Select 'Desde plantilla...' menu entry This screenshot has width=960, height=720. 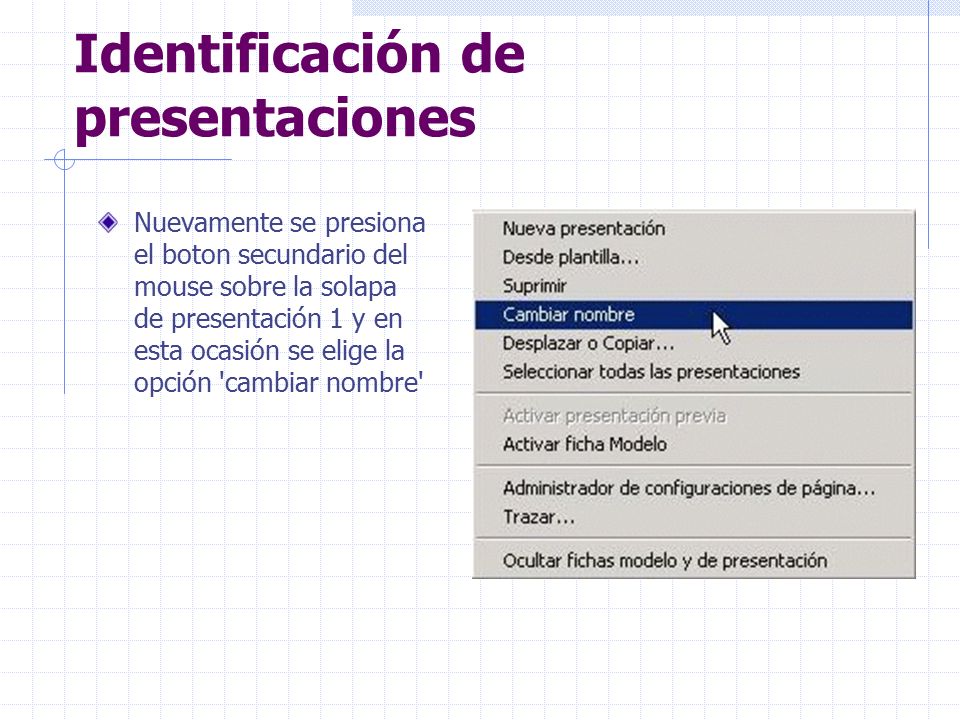[x=694, y=257]
